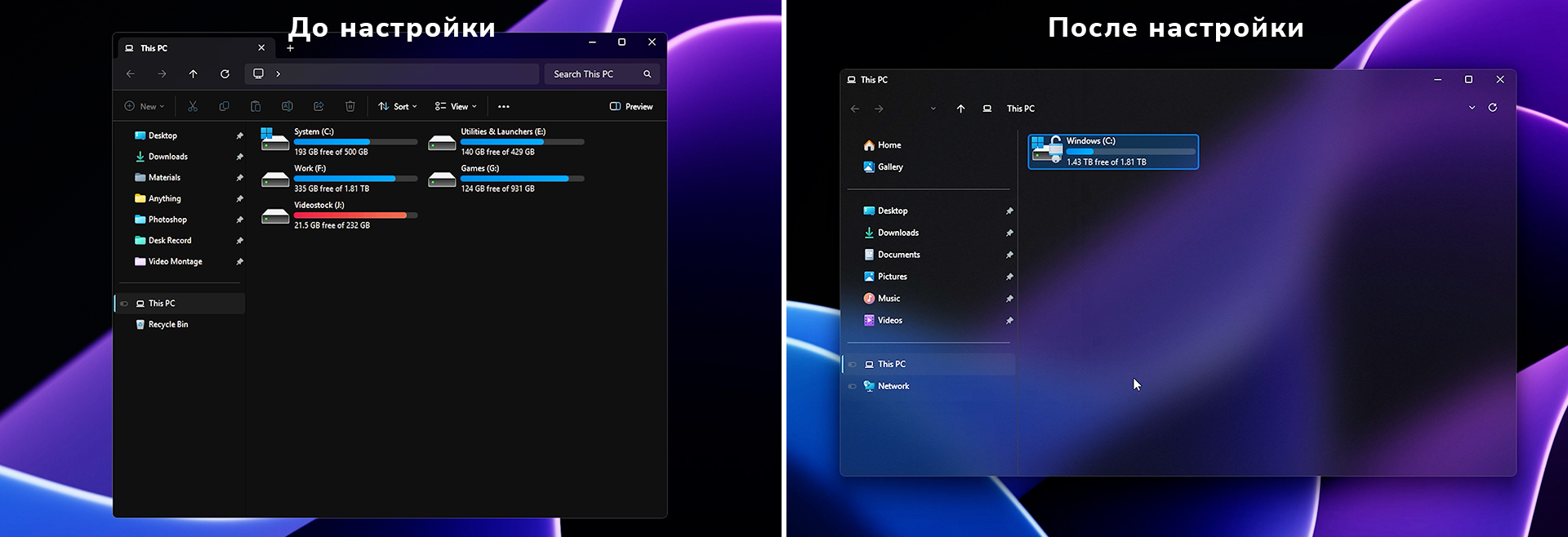The height and width of the screenshot is (537, 1568).
Task: Unpin the Materials folder using its pin
Action: pyautogui.click(x=239, y=178)
